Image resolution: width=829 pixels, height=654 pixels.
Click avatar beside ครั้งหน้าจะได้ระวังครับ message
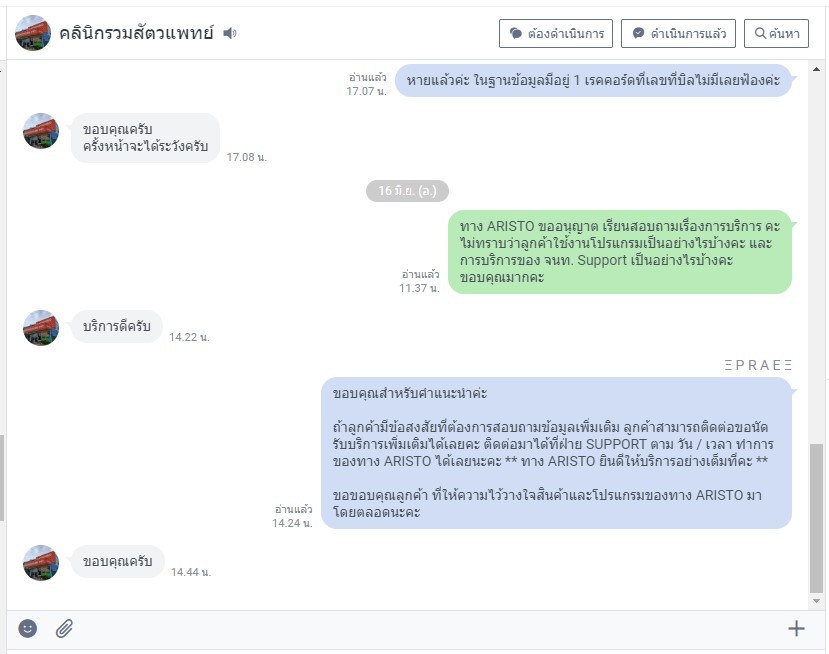pyautogui.click(x=41, y=131)
